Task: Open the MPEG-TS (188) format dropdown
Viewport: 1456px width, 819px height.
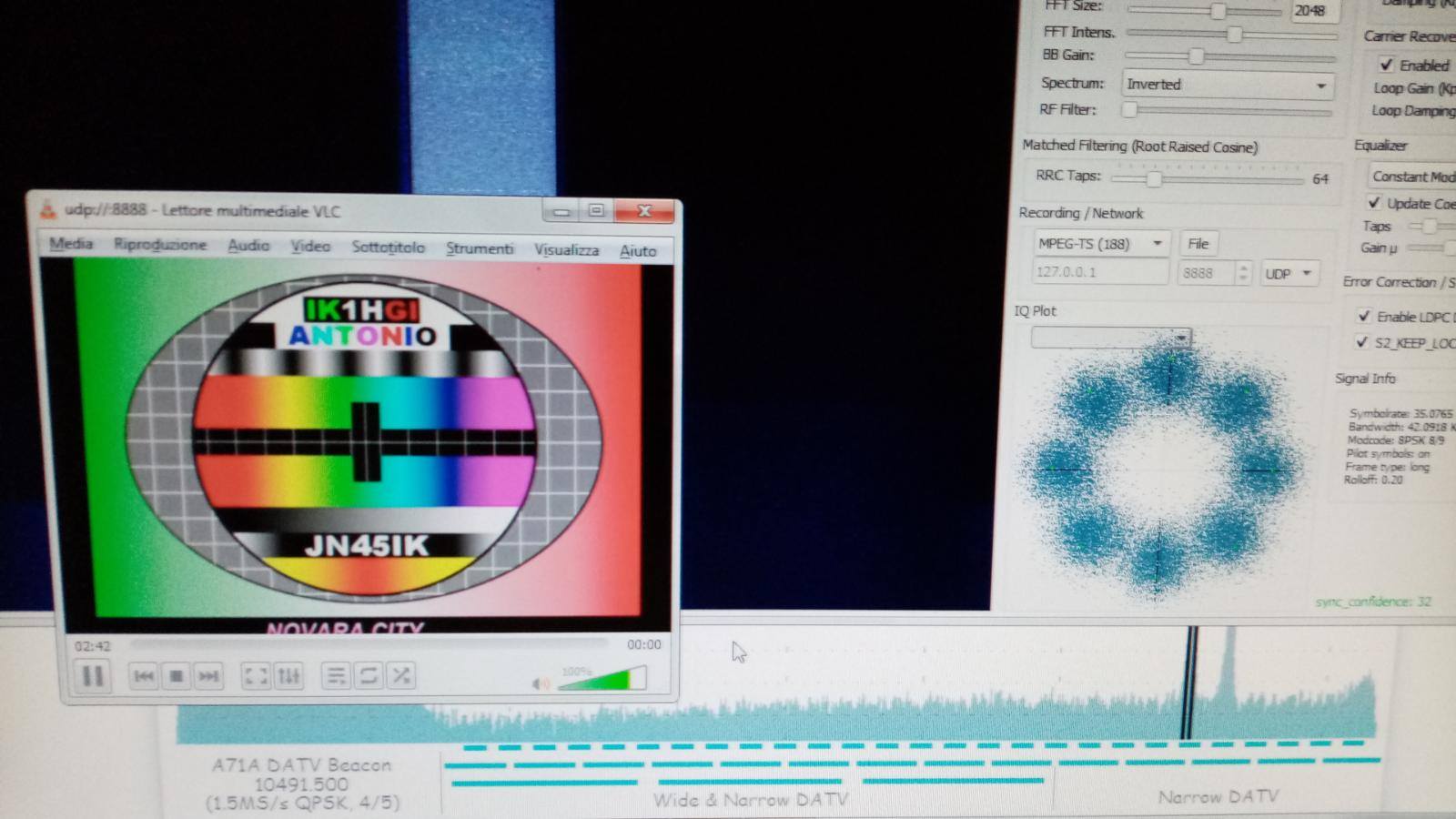Action: click(x=1101, y=244)
